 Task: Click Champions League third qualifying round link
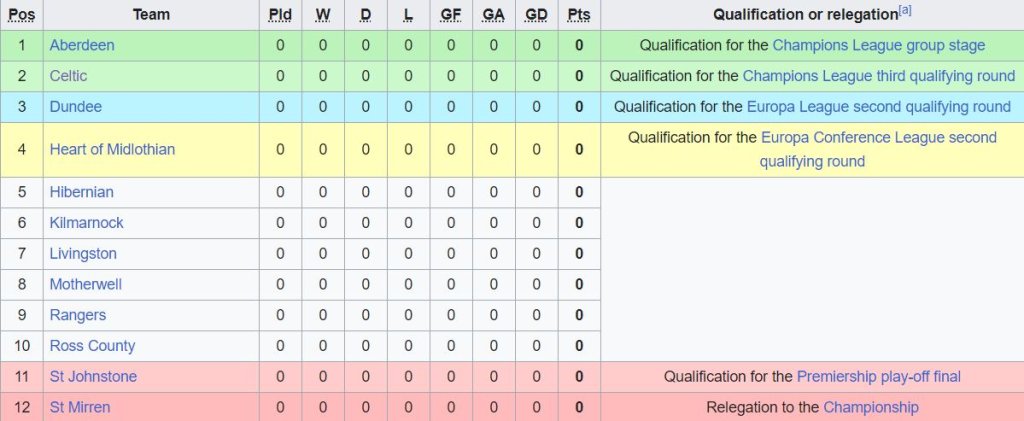point(879,76)
